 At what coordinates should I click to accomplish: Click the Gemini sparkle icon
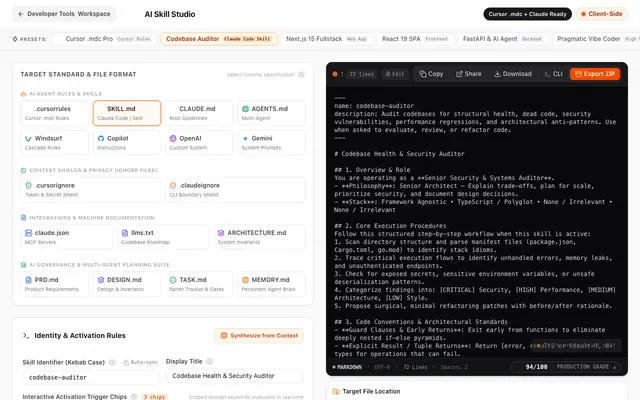click(245, 138)
